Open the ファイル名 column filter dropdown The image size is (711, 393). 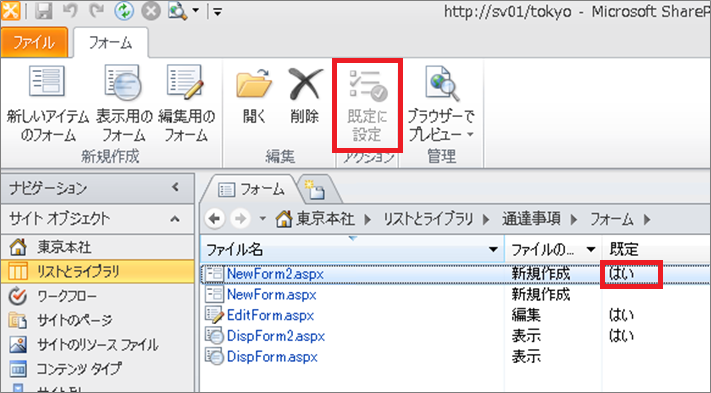point(493,249)
